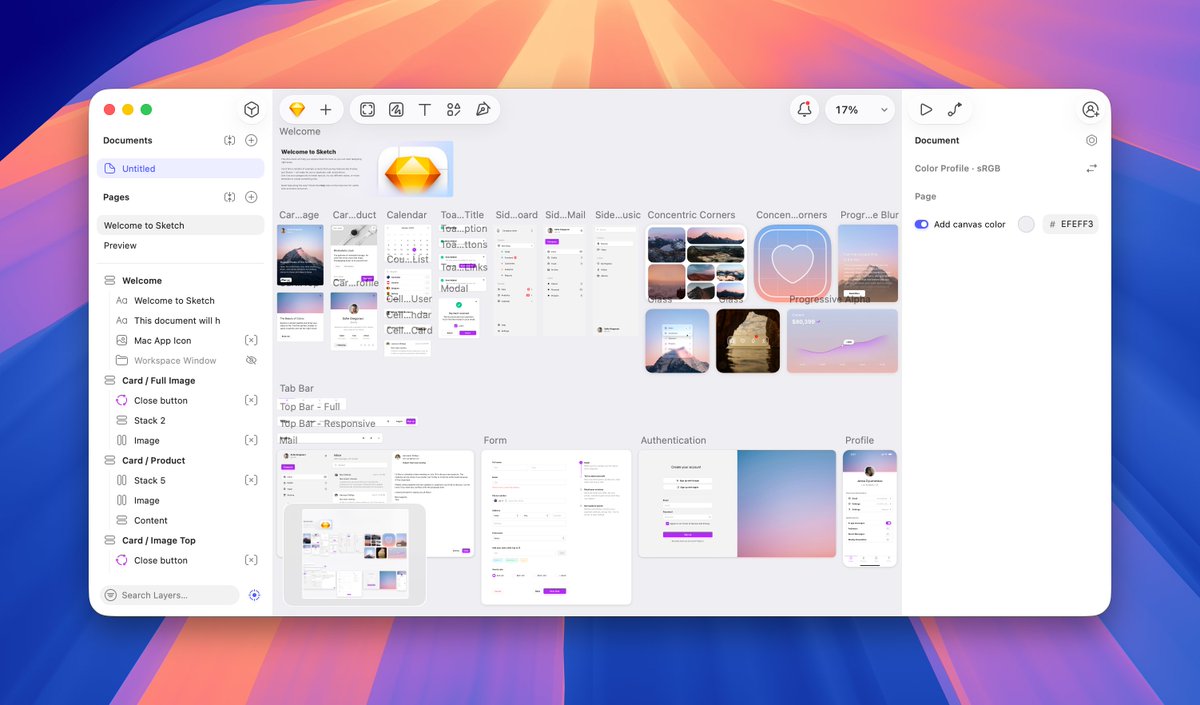Open the 17% zoom level dropdown
The image size is (1200, 705).
(x=860, y=109)
